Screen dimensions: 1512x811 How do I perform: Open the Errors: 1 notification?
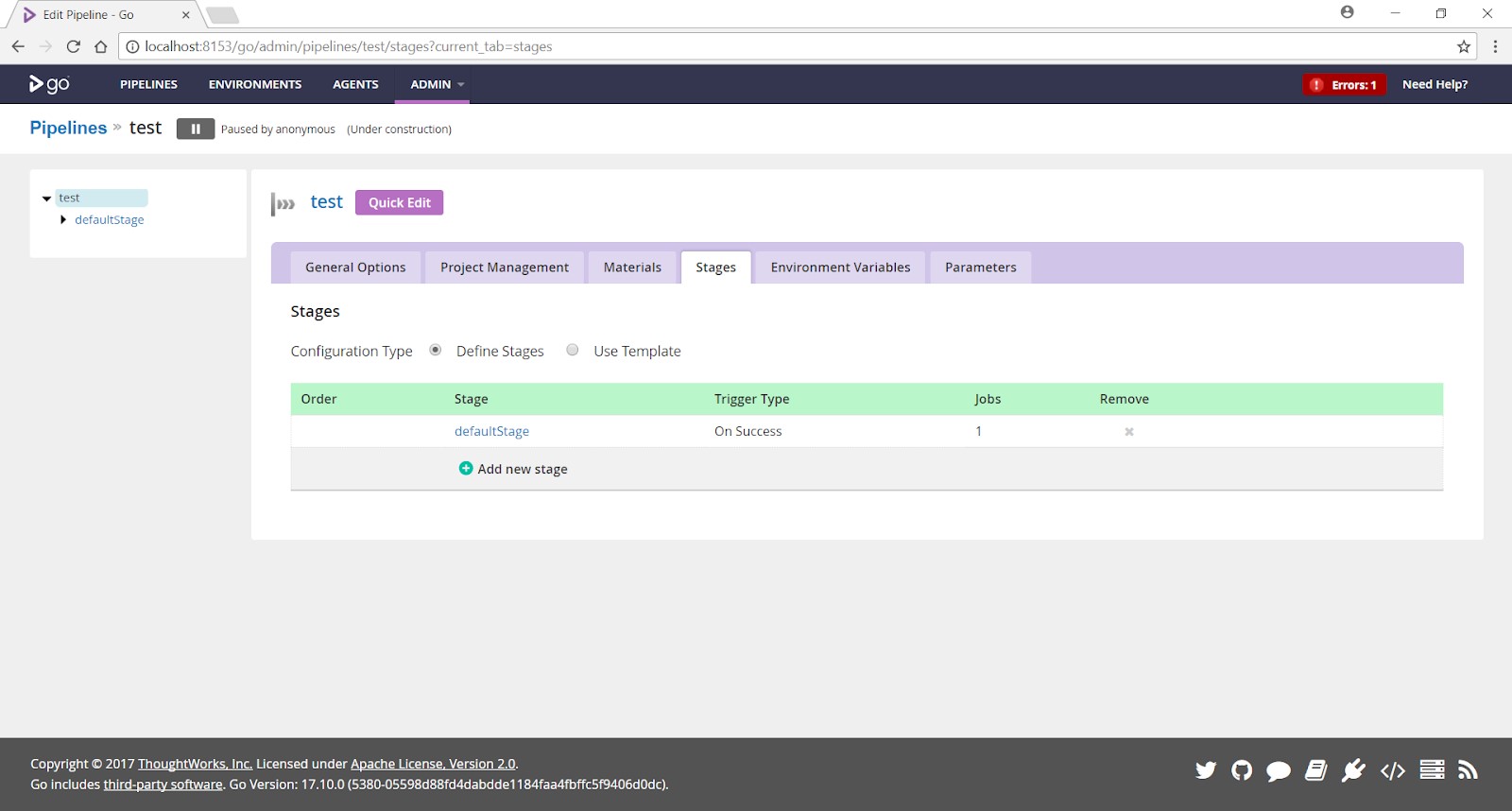coord(1344,85)
